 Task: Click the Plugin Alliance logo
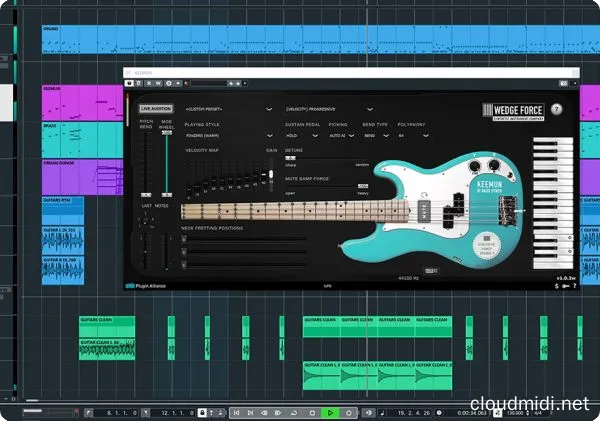click(x=147, y=286)
